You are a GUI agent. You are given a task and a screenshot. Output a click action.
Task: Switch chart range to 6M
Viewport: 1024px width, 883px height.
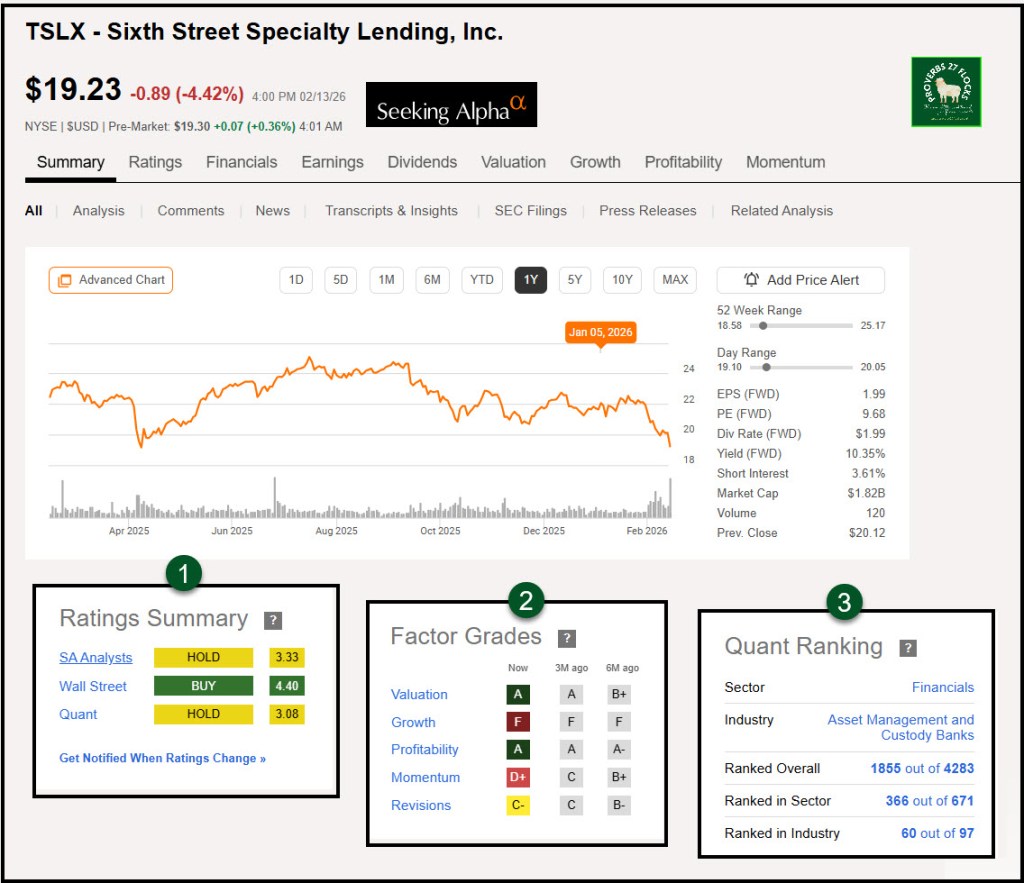pyautogui.click(x=432, y=280)
